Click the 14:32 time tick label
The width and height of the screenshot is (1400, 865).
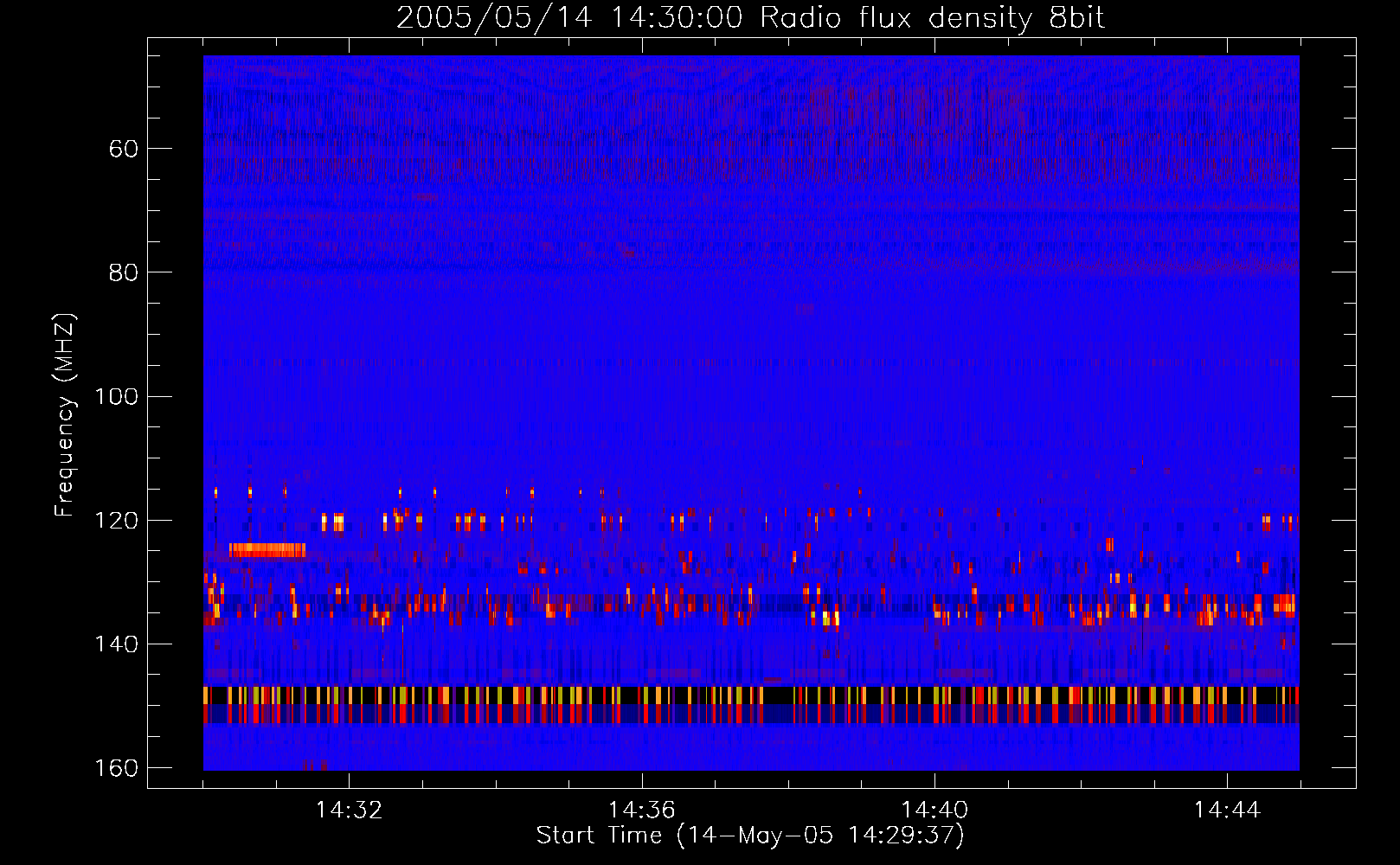(349, 811)
